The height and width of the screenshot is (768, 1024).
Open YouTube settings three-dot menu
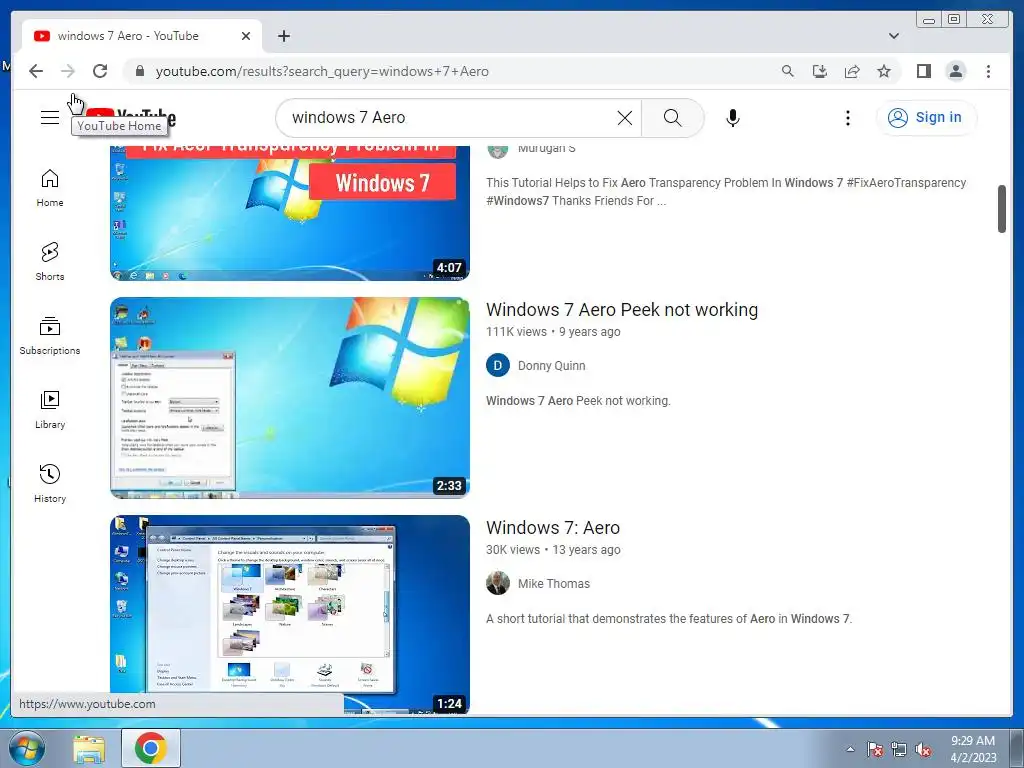click(x=848, y=118)
